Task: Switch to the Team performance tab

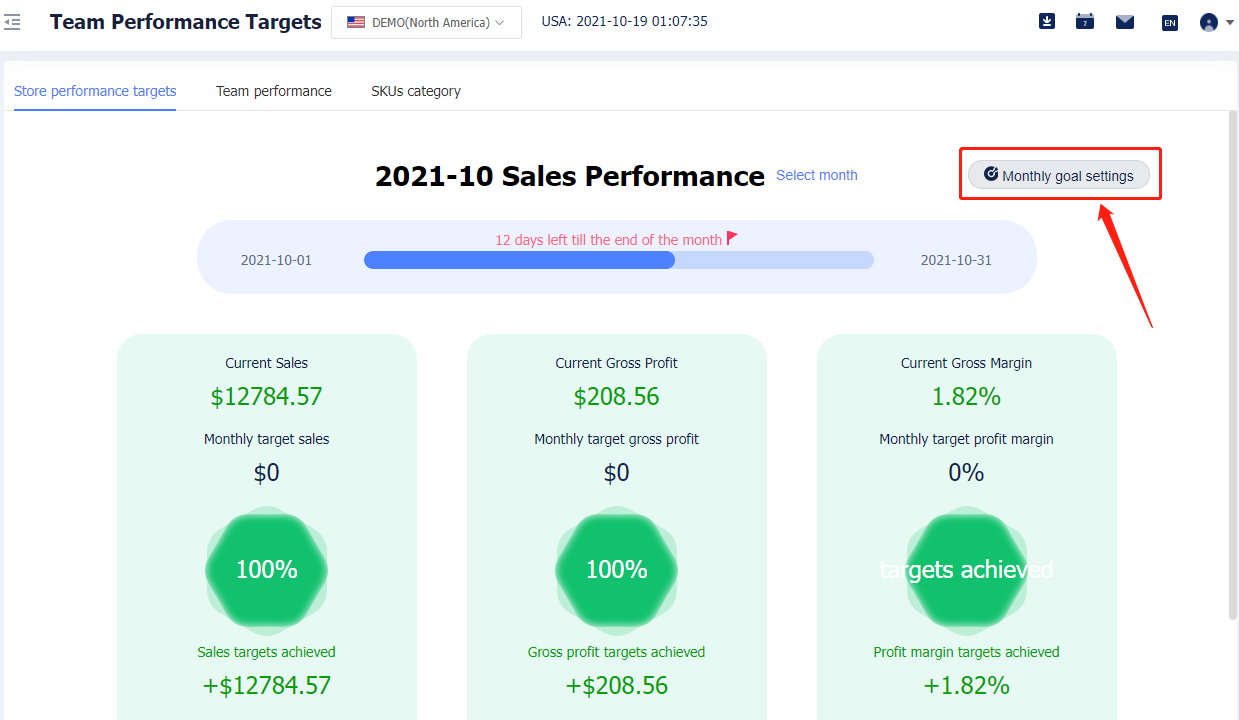Action: pos(274,91)
